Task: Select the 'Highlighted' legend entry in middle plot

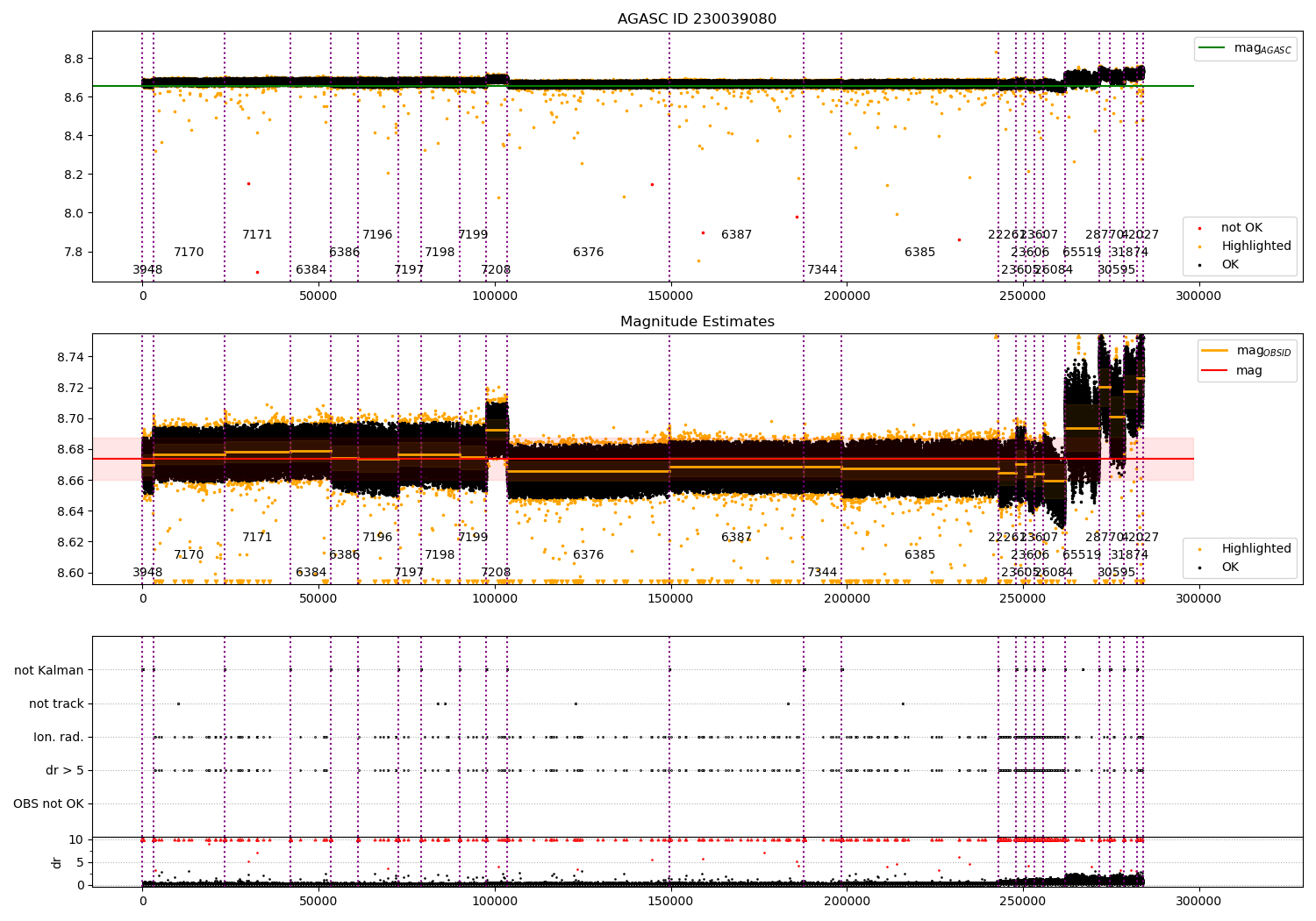Action: pyautogui.click(x=1255, y=549)
